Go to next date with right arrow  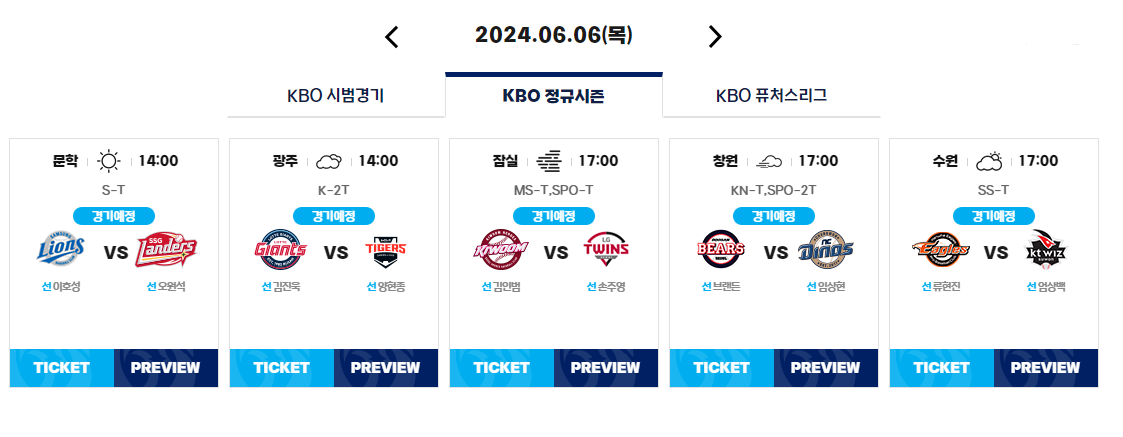[715, 37]
